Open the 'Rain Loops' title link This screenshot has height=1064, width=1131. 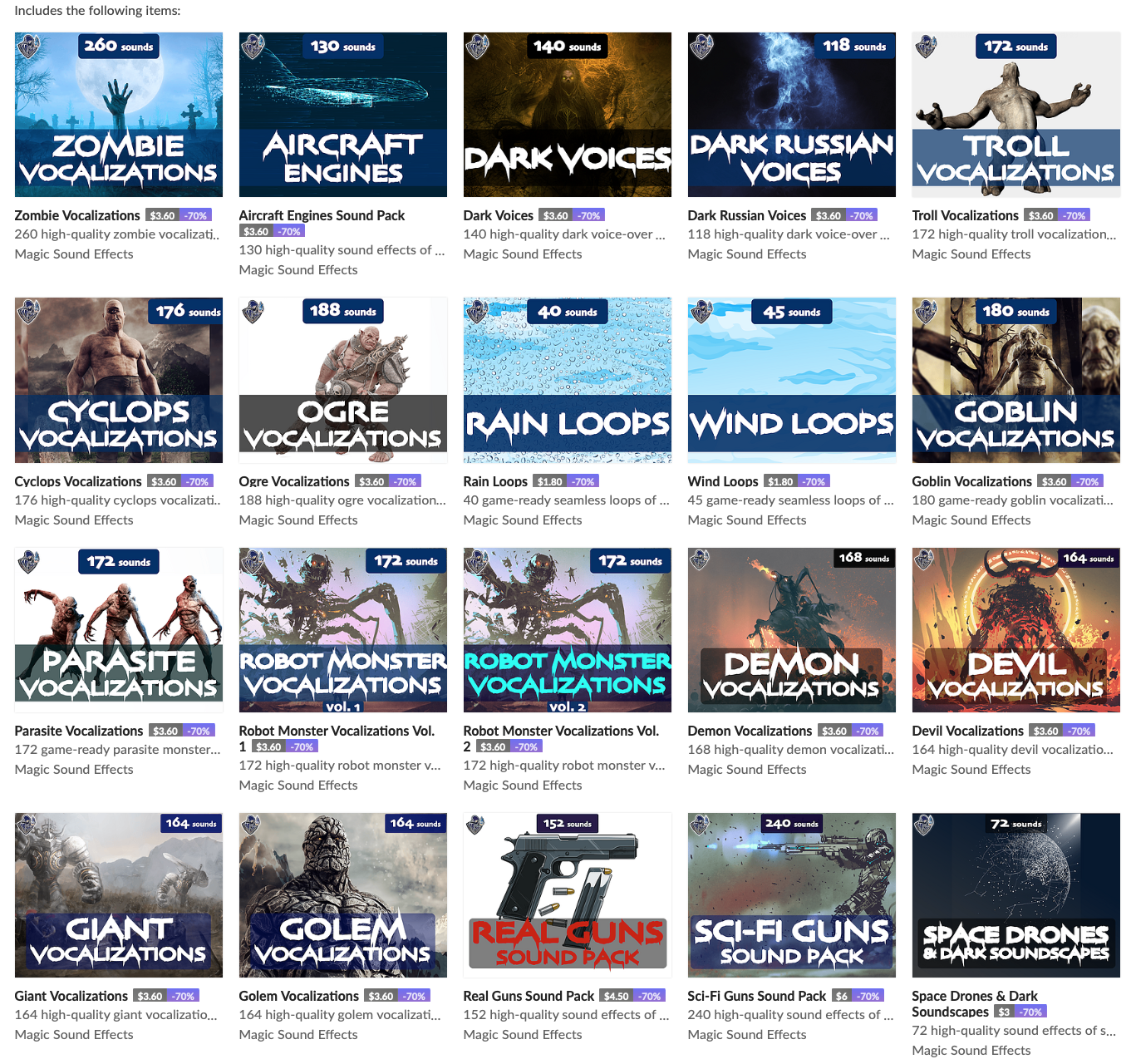495,481
